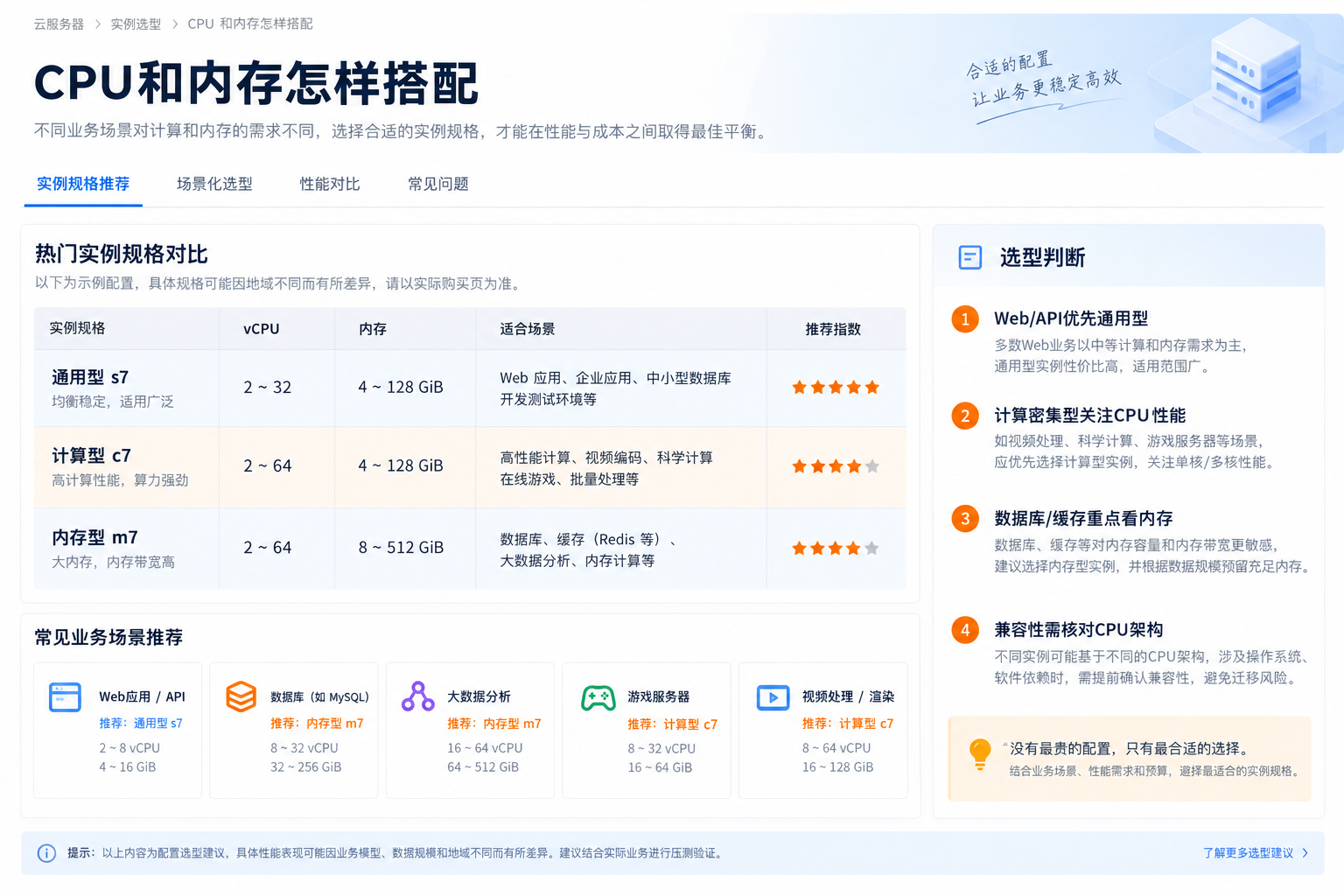Click the star rating for 通用型 s7
This screenshot has width=1344, height=896.
coord(836,388)
